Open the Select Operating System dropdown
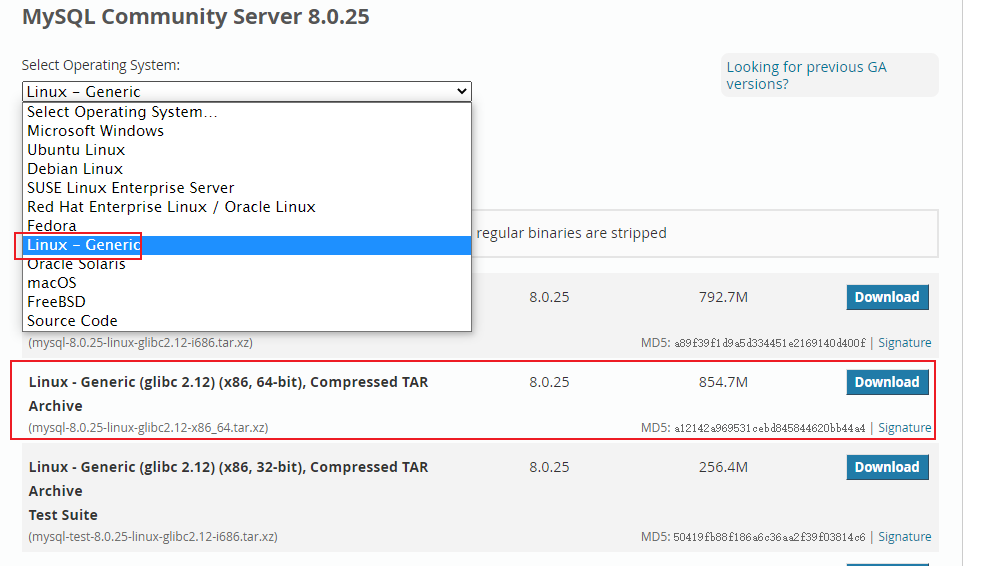994x566 pixels. pos(247,91)
